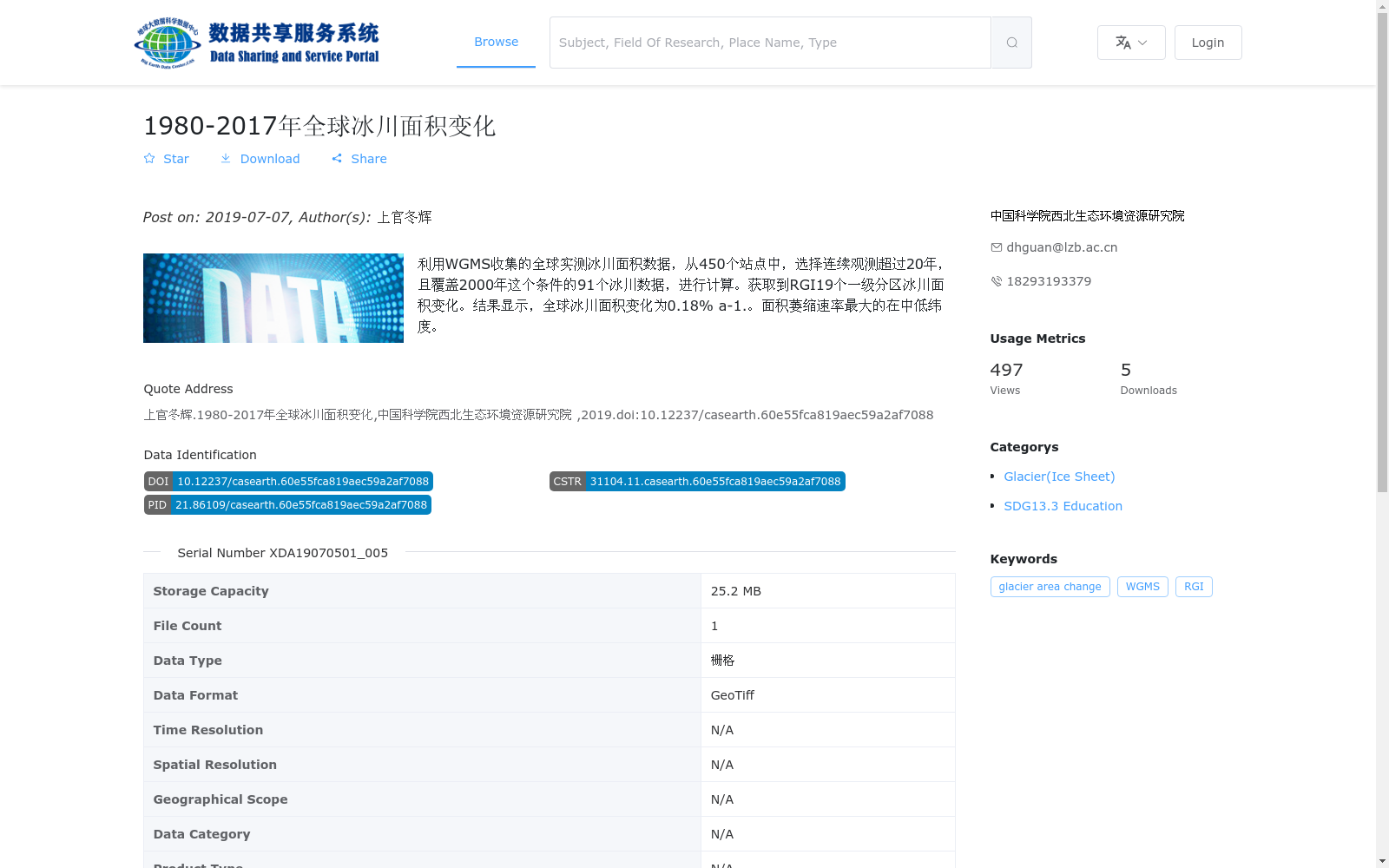Click the scrollbar down arrow
This screenshot has width=1389, height=868.
tap(1382, 862)
